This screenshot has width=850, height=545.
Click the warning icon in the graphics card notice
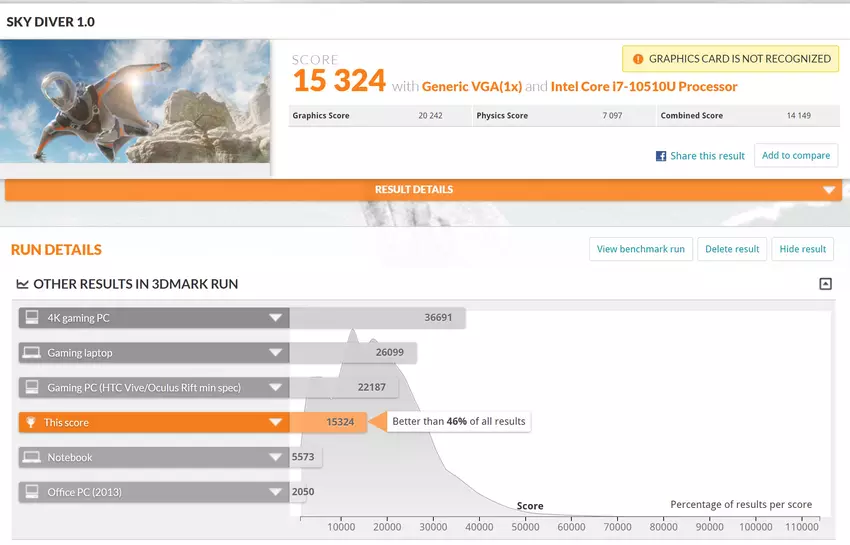pyautogui.click(x=637, y=59)
